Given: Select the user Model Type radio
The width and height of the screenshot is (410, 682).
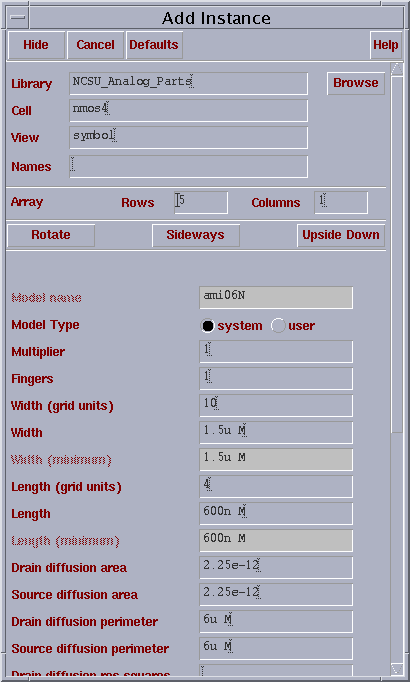Looking at the screenshot, I should point(278,326).
